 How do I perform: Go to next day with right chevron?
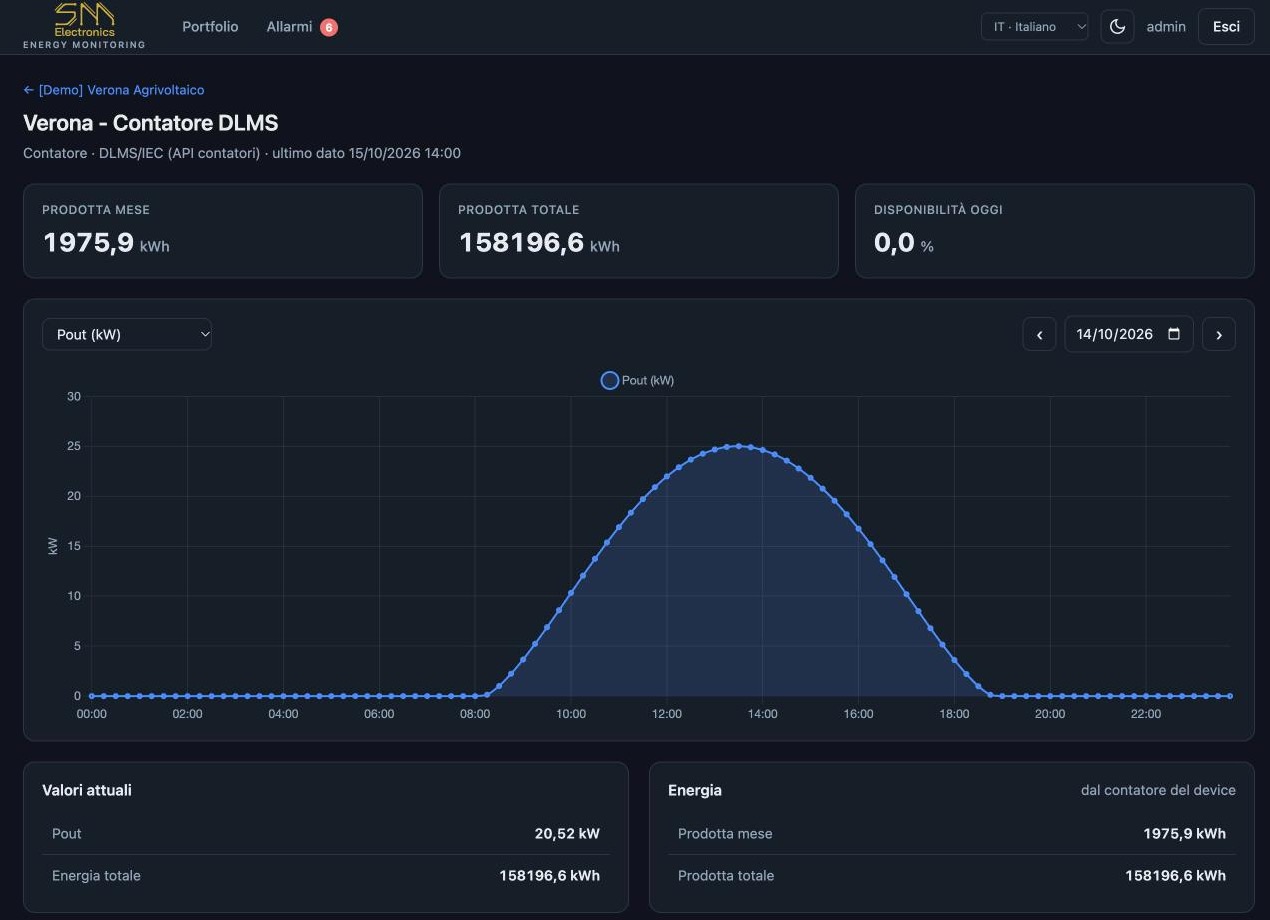click(x=1219, y=334)
